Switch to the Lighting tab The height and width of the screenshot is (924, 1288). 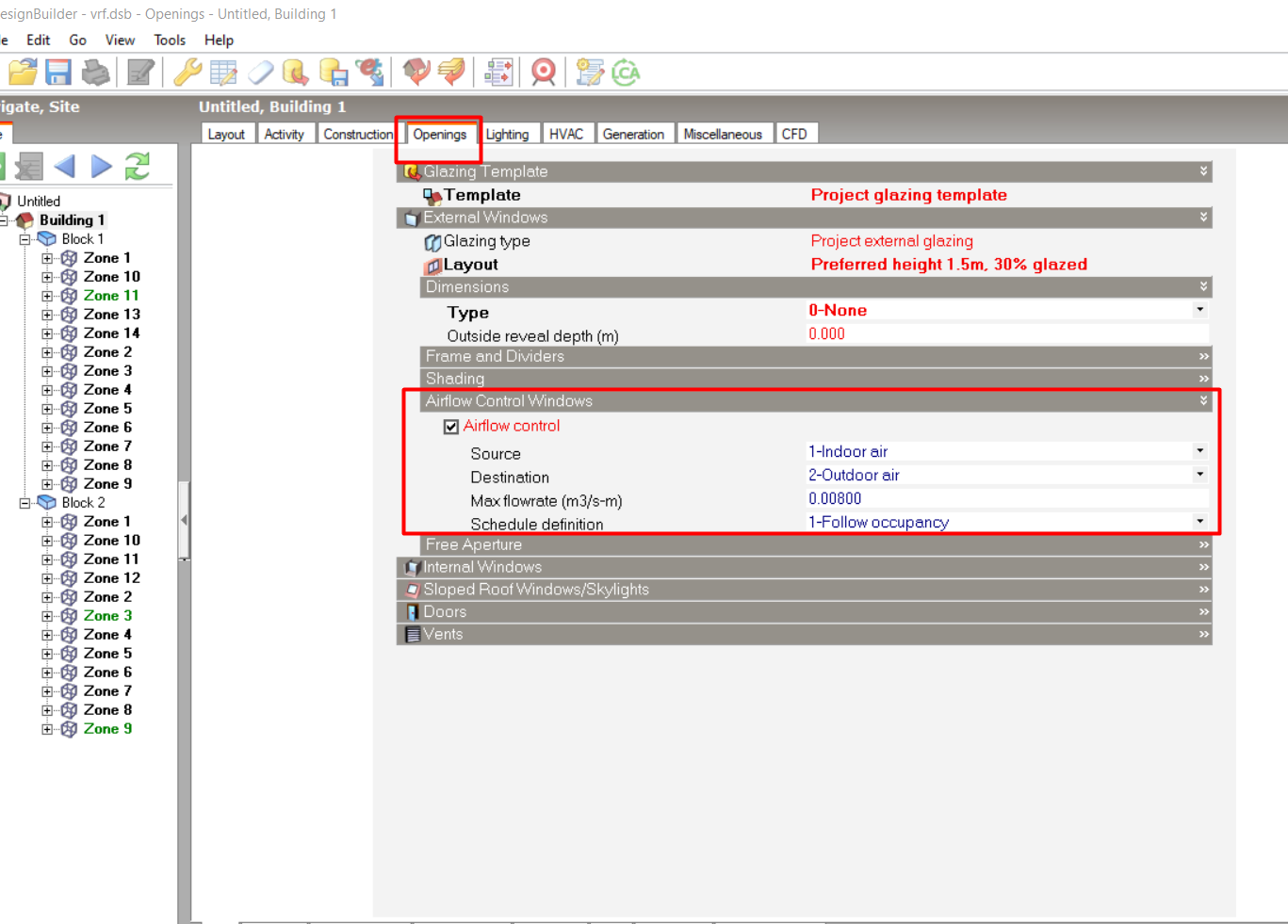(x=507, y=134)
